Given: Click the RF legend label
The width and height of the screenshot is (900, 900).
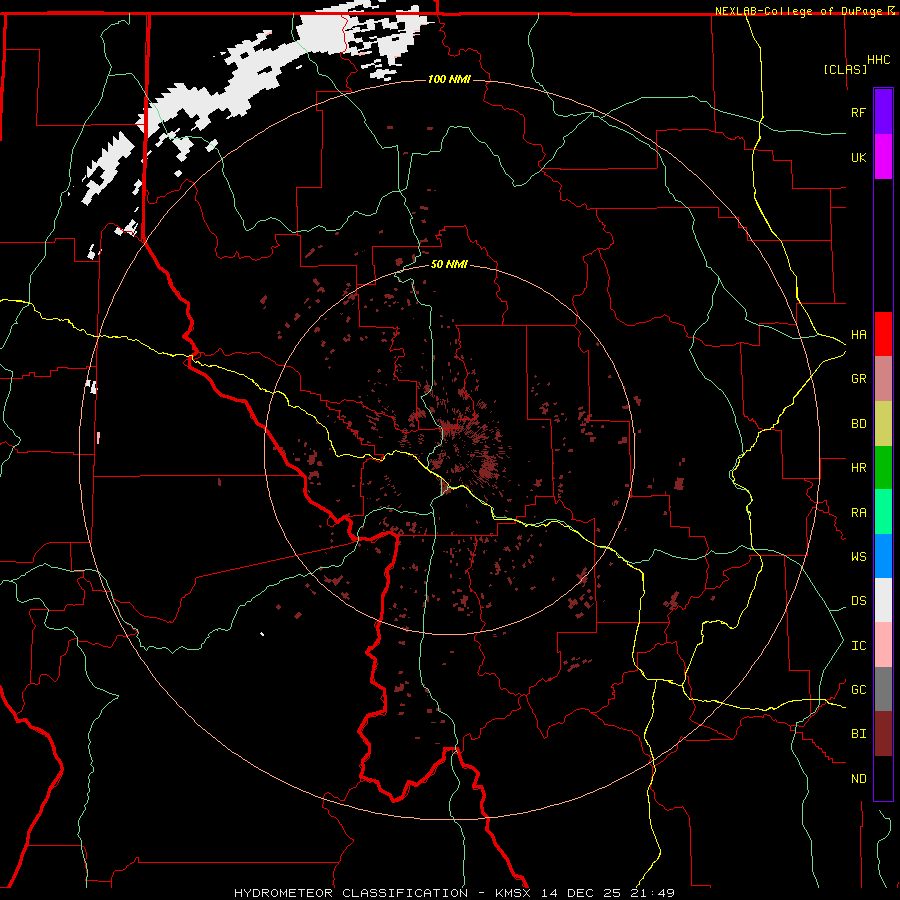Looking at the screenshot, I should click(x=858, y=112).
